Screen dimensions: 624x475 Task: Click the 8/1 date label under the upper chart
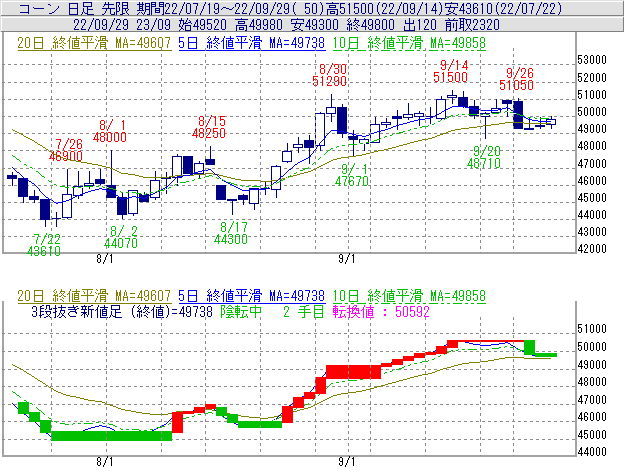(105, 259)
